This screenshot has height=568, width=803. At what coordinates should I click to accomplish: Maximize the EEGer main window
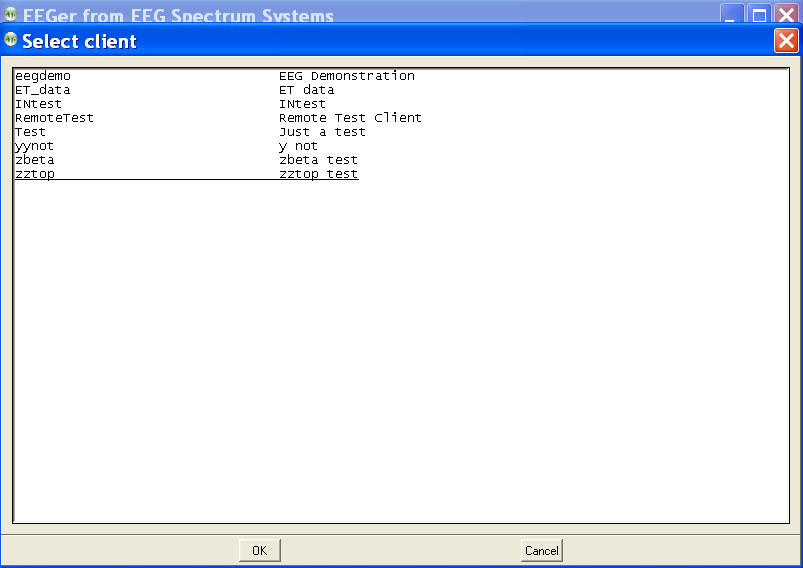(760, 15)
